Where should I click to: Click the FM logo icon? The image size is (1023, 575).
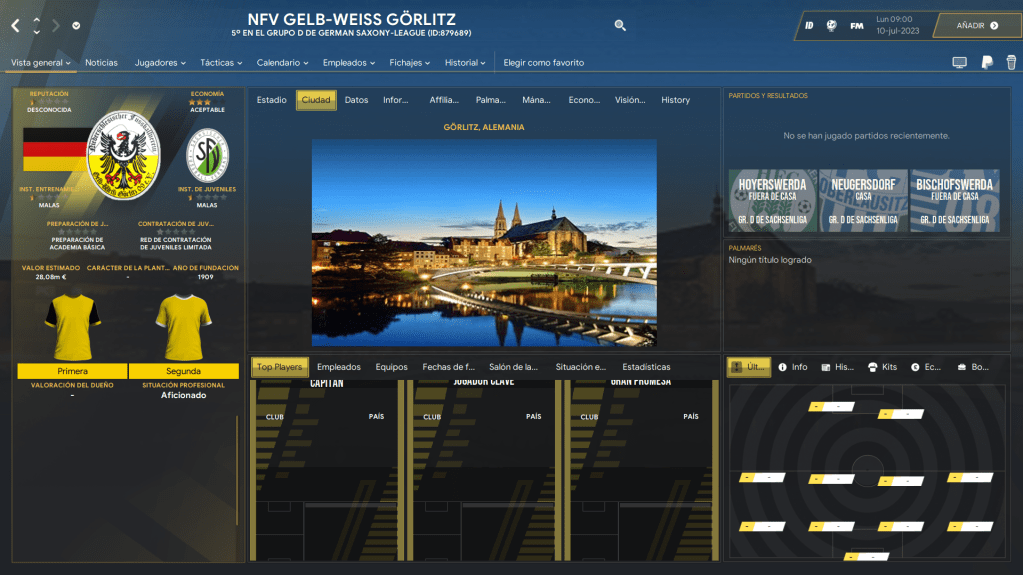pyautogui.click(x=857, y=25)
